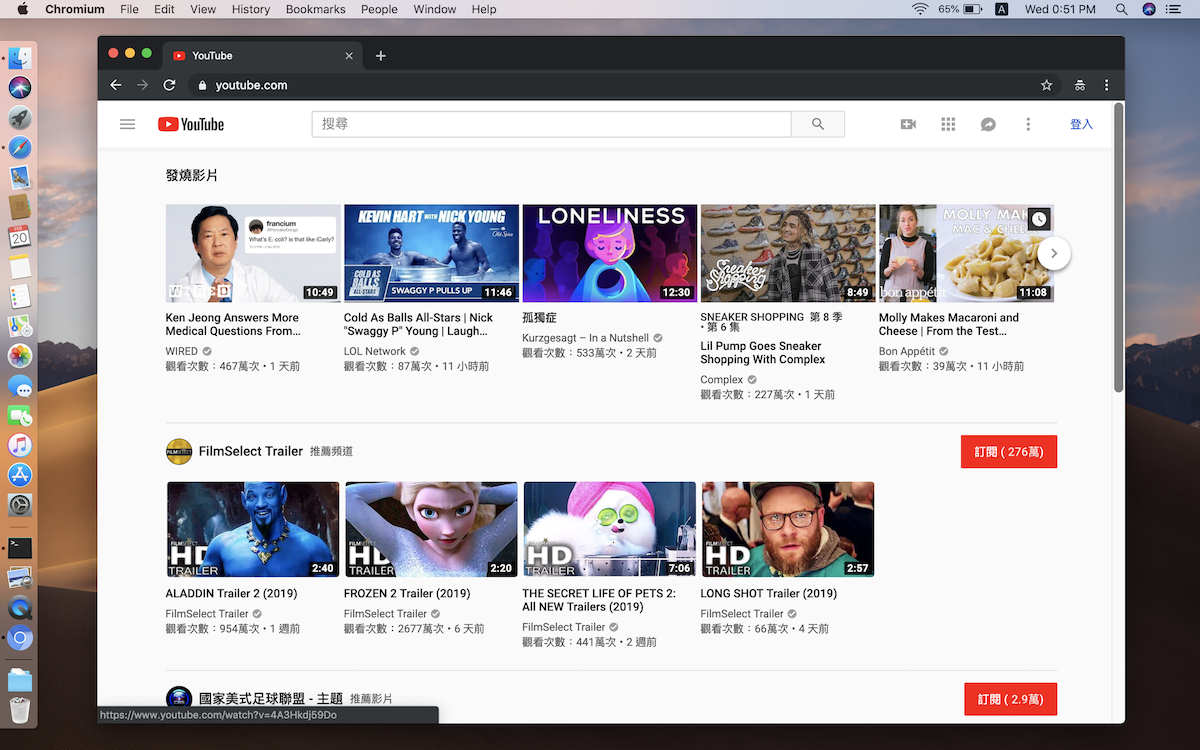The width and height of the screenshot is (1200, 750).
Task: Open the LONELINESS video thumbnail
Action: (x=610, y=253)
